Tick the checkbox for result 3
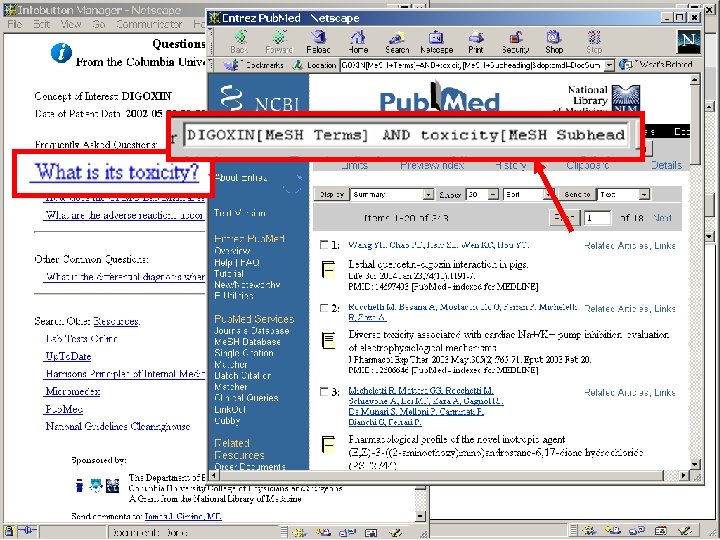The width and height of the screenshot is (720, 540). [324, 392]
